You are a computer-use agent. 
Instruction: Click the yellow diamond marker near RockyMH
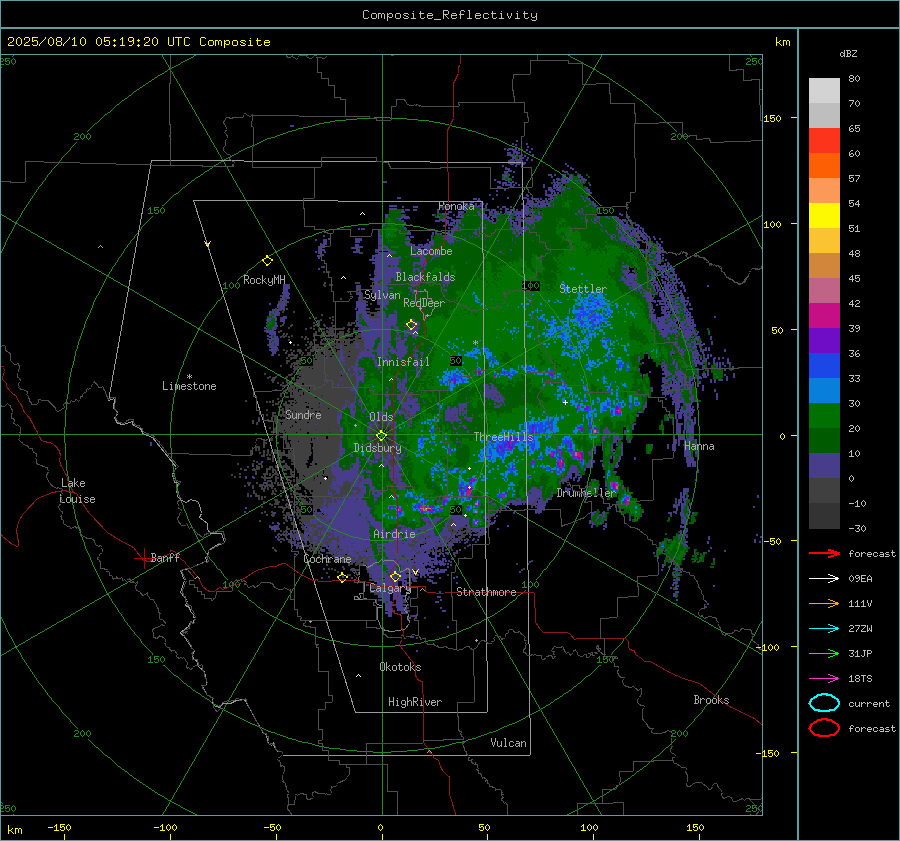click(x=267, y=261)
